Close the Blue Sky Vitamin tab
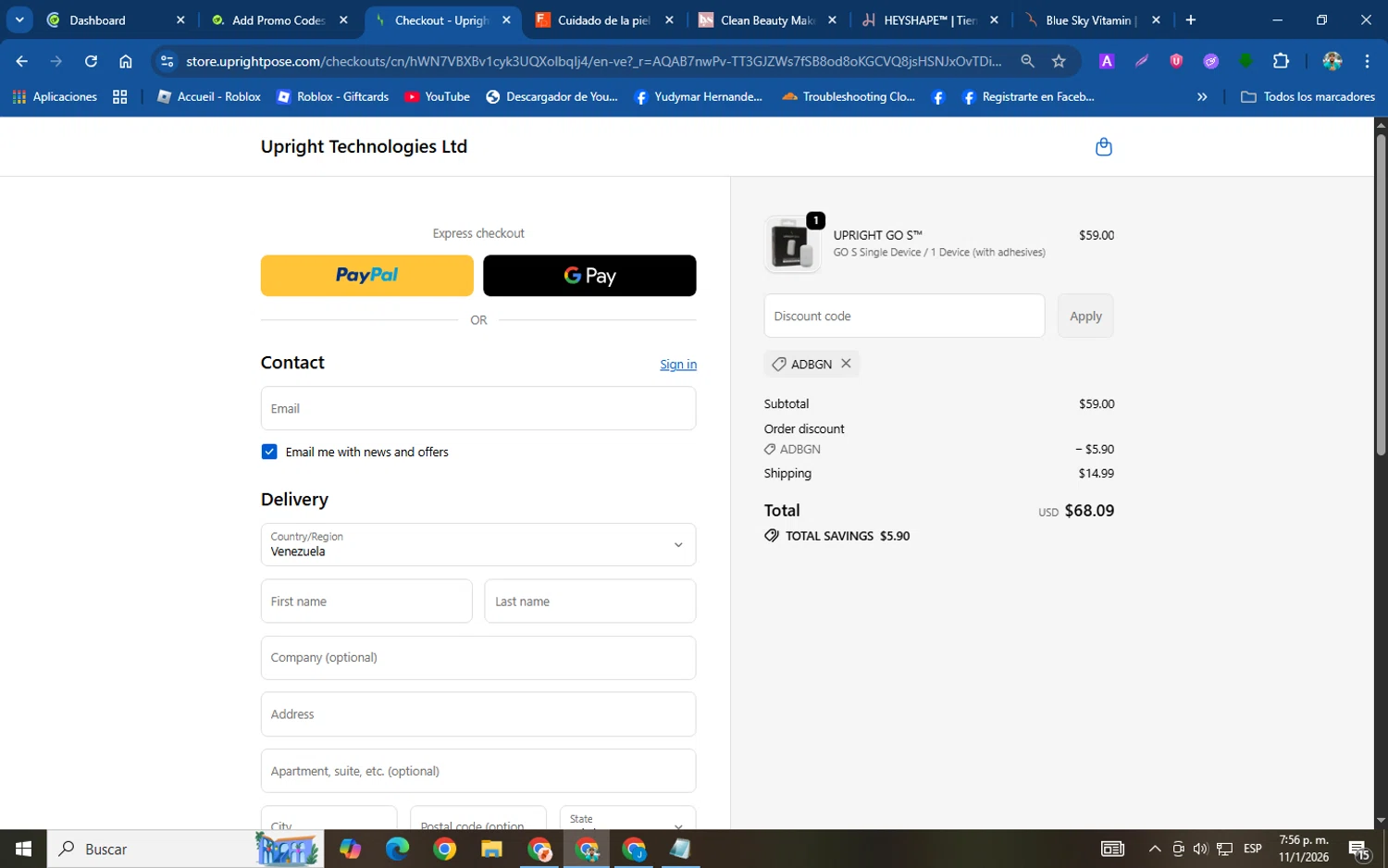Image resolution: width=1388 pixels, height=868 pixels. pyautogui.click(x=1156, y=20)
